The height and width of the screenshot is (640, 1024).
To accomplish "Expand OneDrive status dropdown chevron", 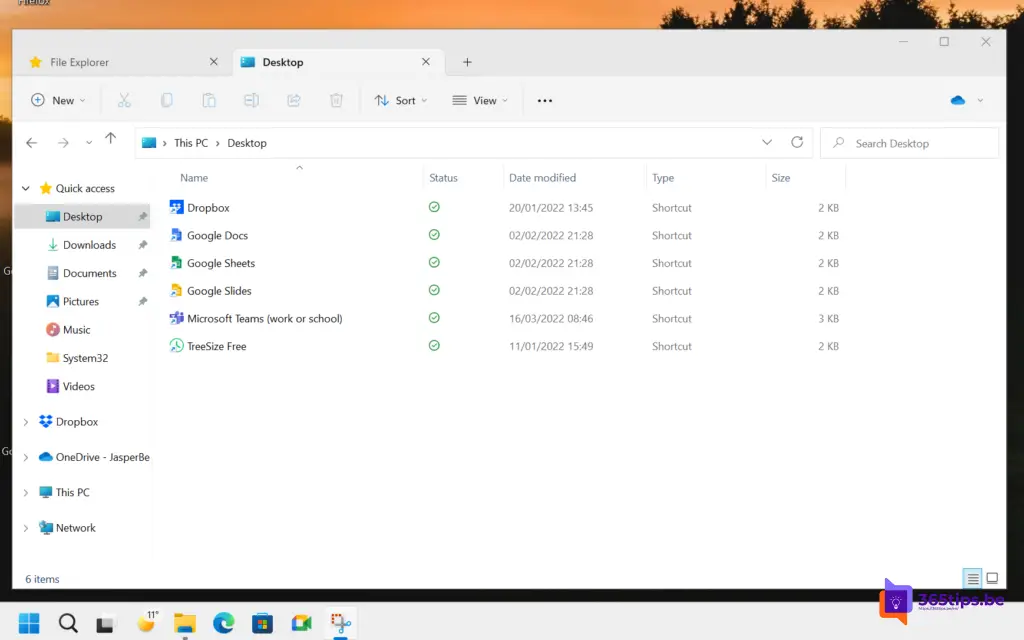I will pos(980,101).
